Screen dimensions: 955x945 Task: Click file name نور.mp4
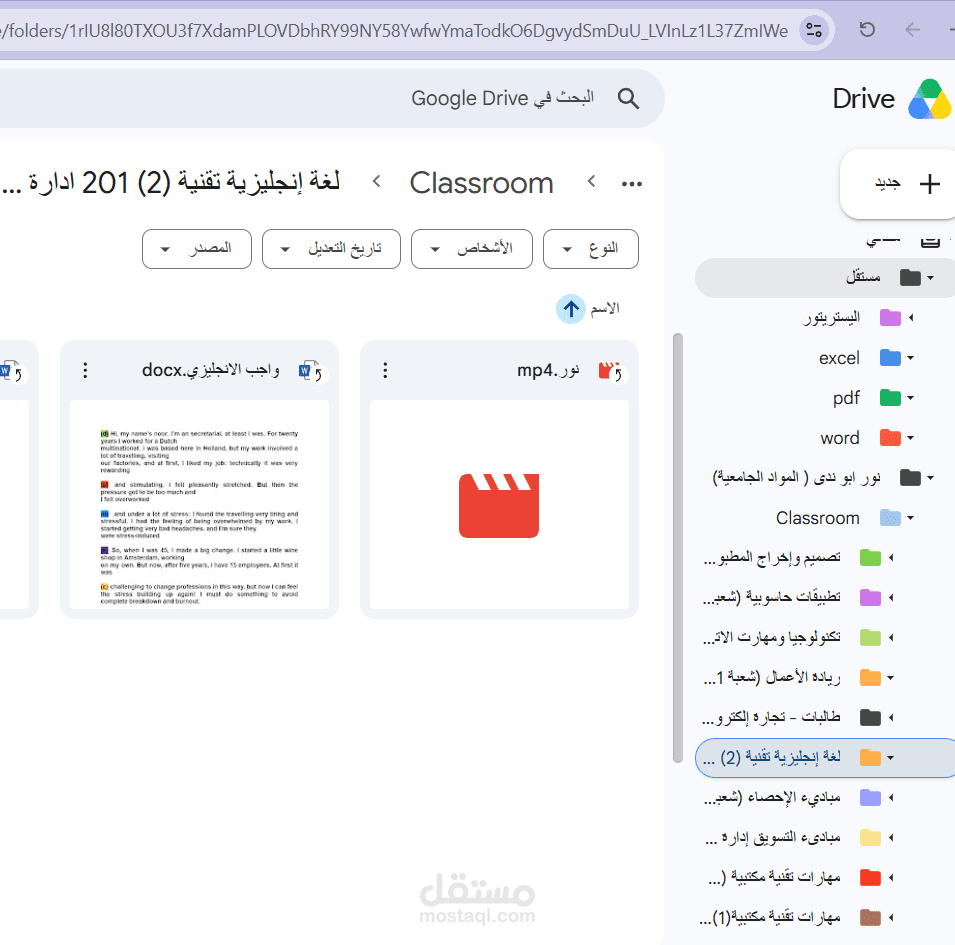pos(548,370)
